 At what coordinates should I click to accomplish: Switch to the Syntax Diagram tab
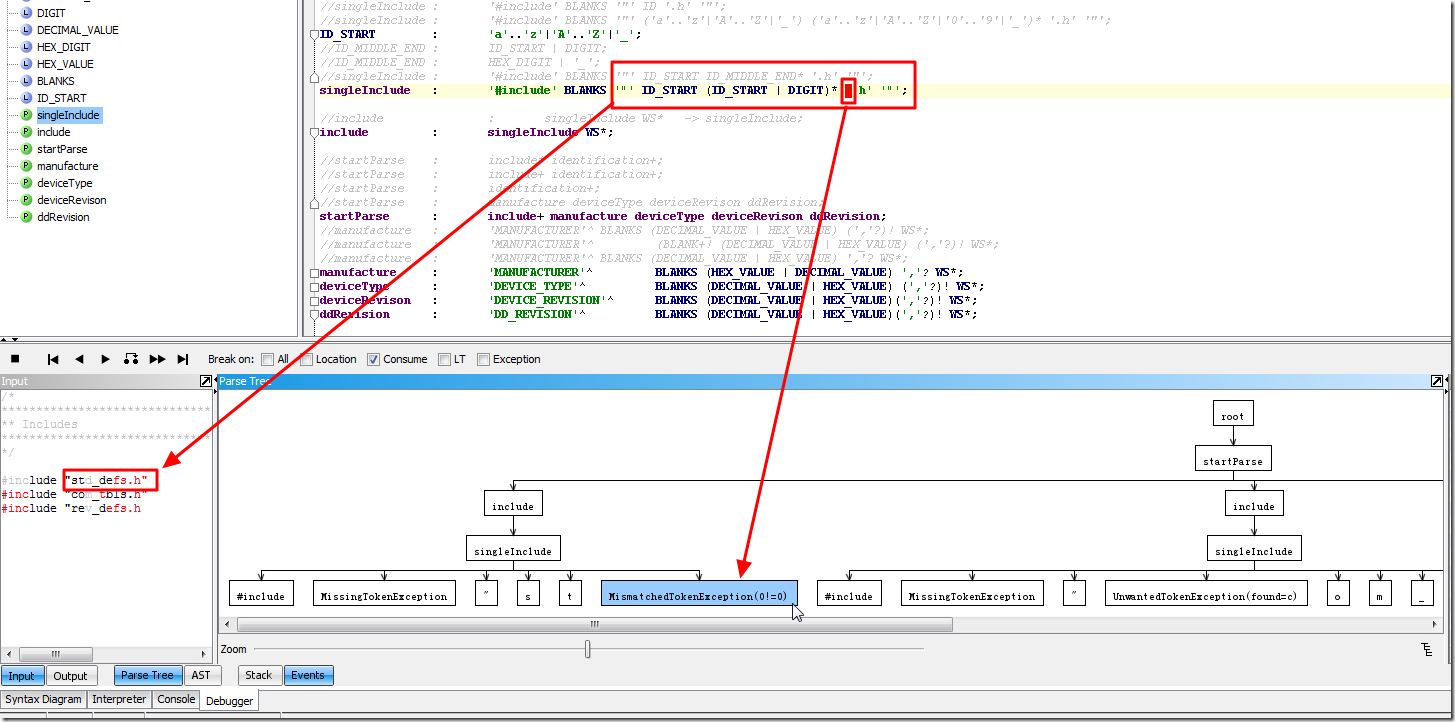pyautogui.click(x=43, y=700)
